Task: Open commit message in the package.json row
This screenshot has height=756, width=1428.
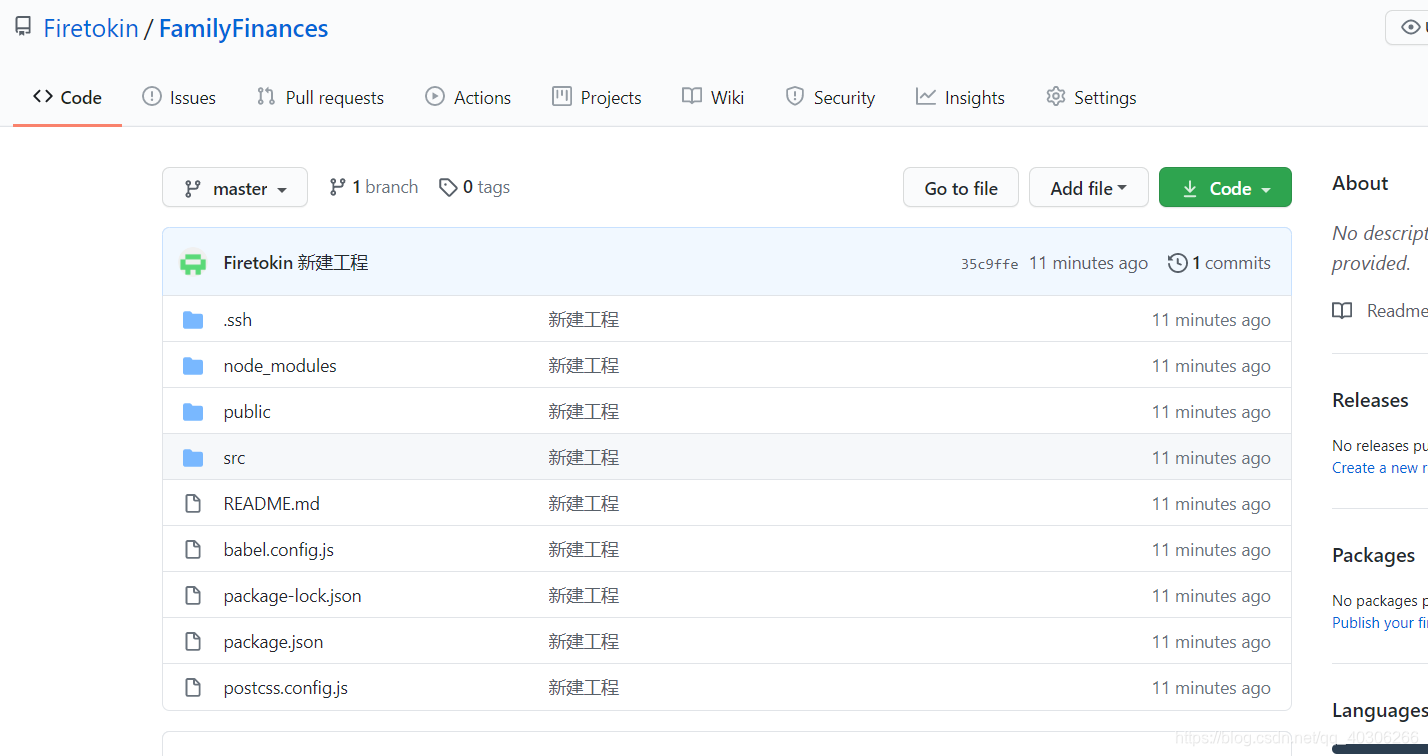Action: click(584, 642)
